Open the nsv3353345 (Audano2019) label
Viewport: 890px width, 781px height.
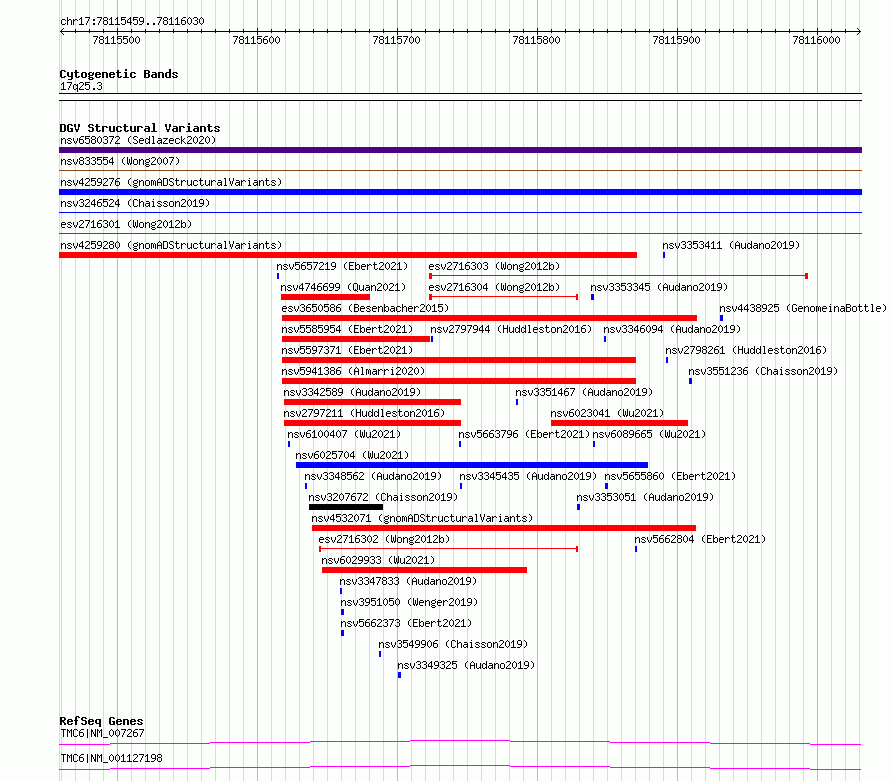(659, 287)
